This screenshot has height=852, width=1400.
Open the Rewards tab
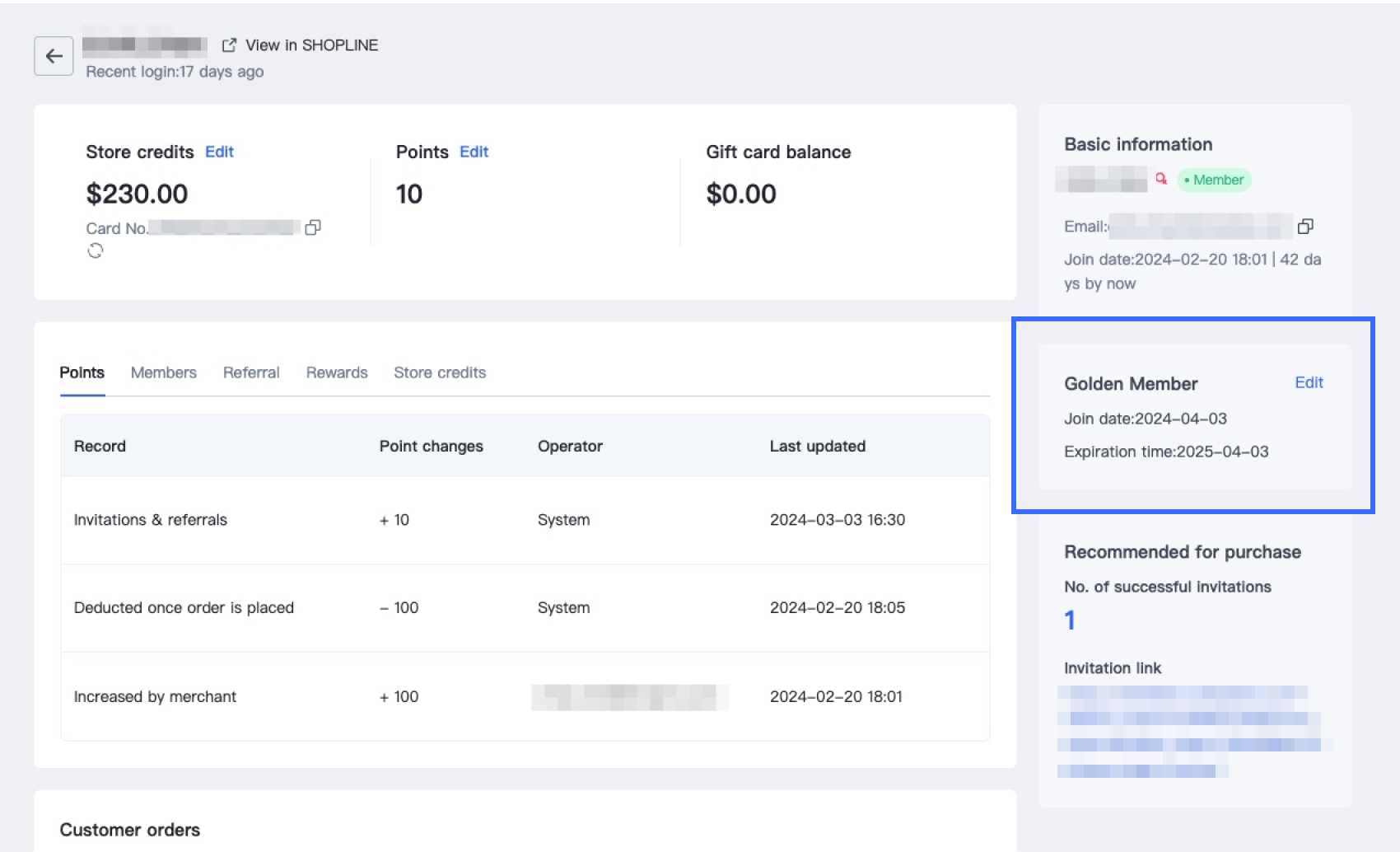pyautogui.click(x=337, y=372)
